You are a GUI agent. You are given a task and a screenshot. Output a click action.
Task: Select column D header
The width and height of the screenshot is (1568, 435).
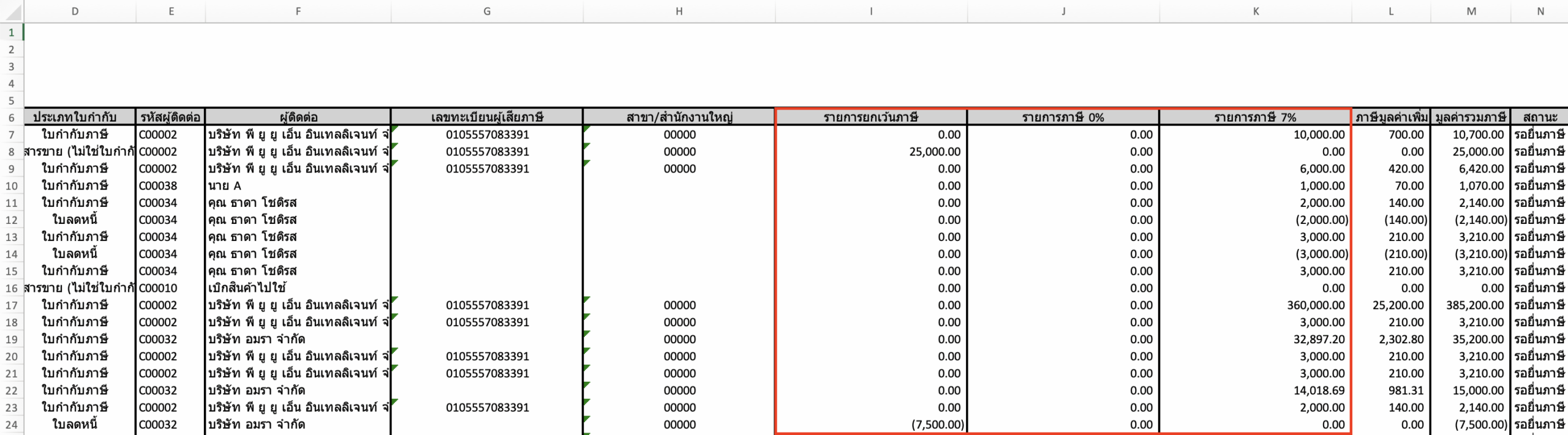click(x=75, y=11)
